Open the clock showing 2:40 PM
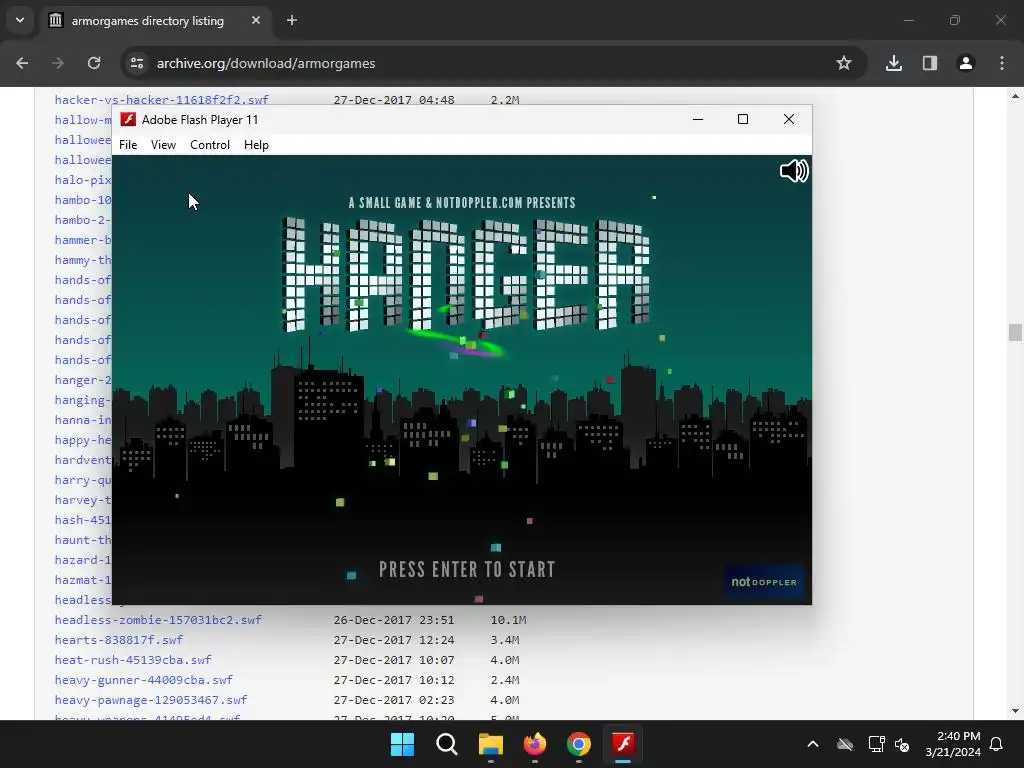Viewport: 1024px width, 768px height. click(953, 744)
